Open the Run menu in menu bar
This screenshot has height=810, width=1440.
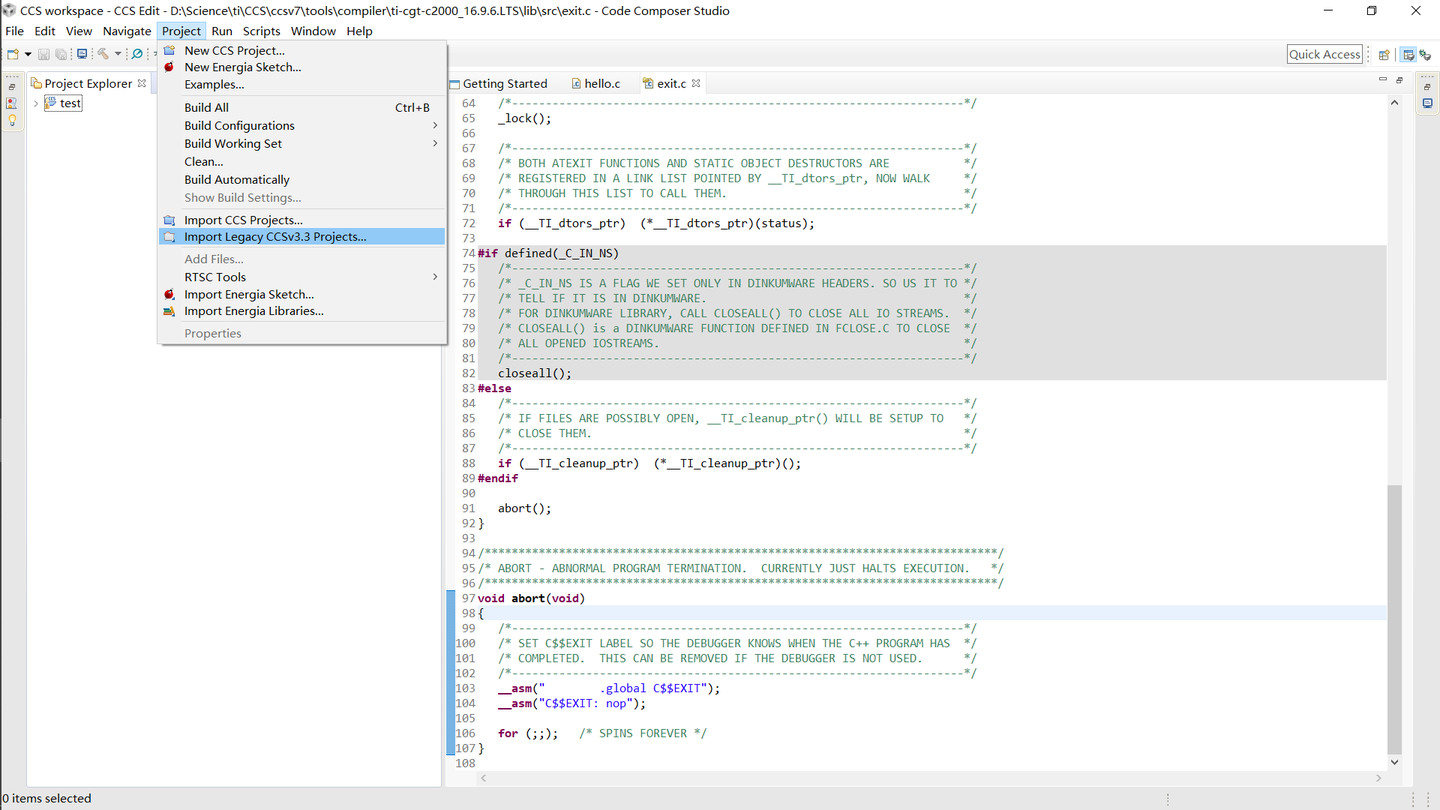click(x=222, y=31)
